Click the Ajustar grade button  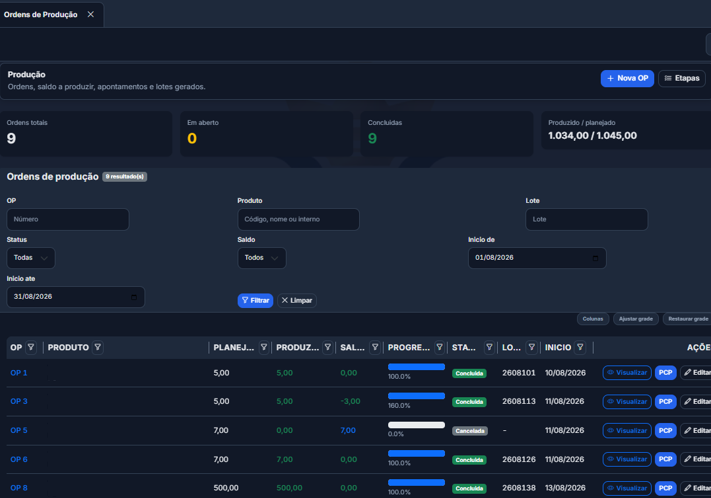point(636,319)
